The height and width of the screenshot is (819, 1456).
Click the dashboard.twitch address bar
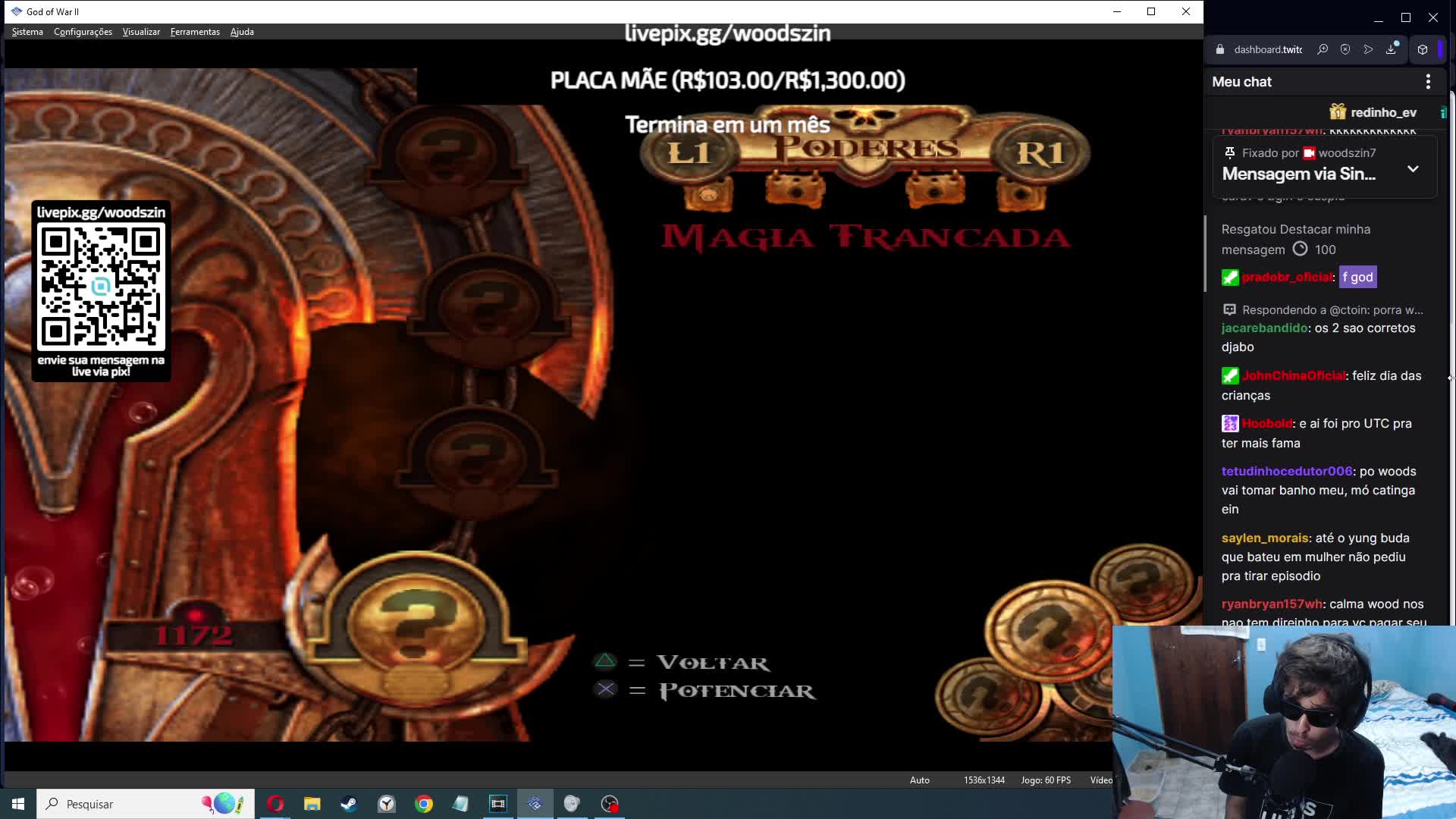(1267, 49)
